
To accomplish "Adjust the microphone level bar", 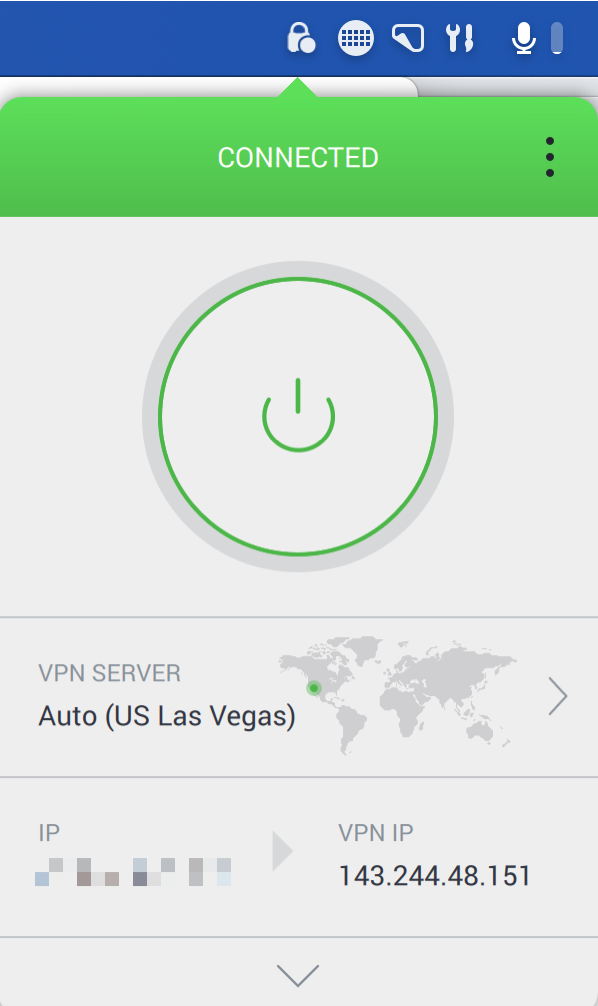I will click(x=557, y=38).
